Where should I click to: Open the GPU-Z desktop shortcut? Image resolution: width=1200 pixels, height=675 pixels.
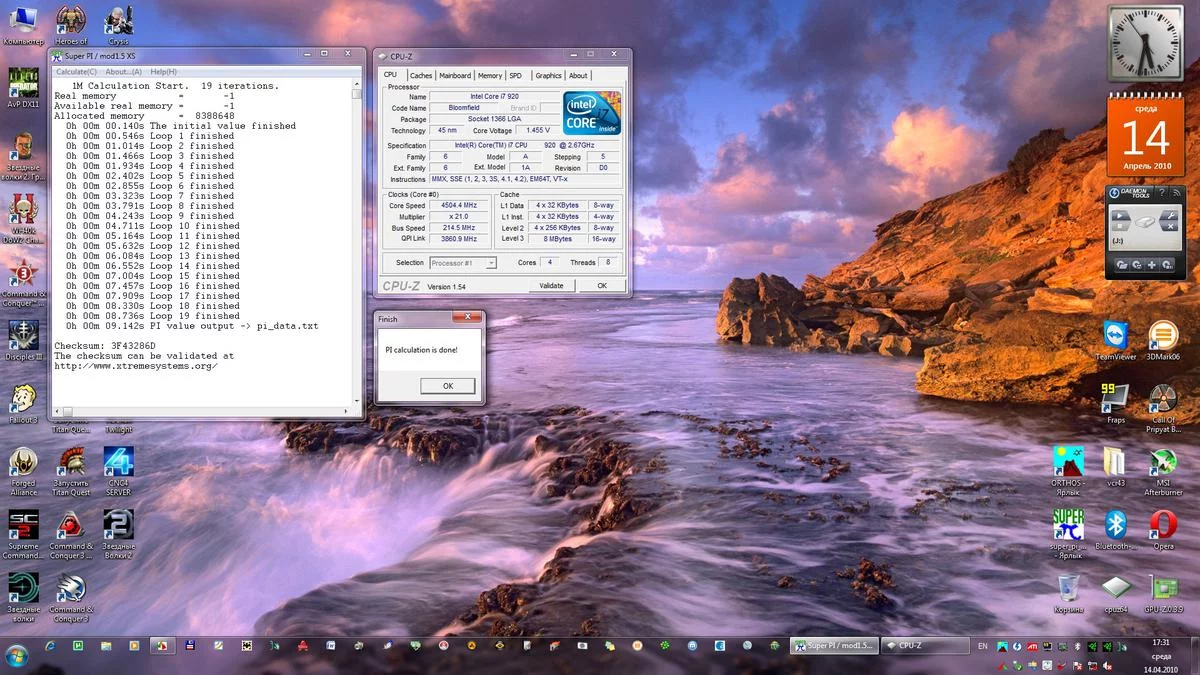(1163, 587)
